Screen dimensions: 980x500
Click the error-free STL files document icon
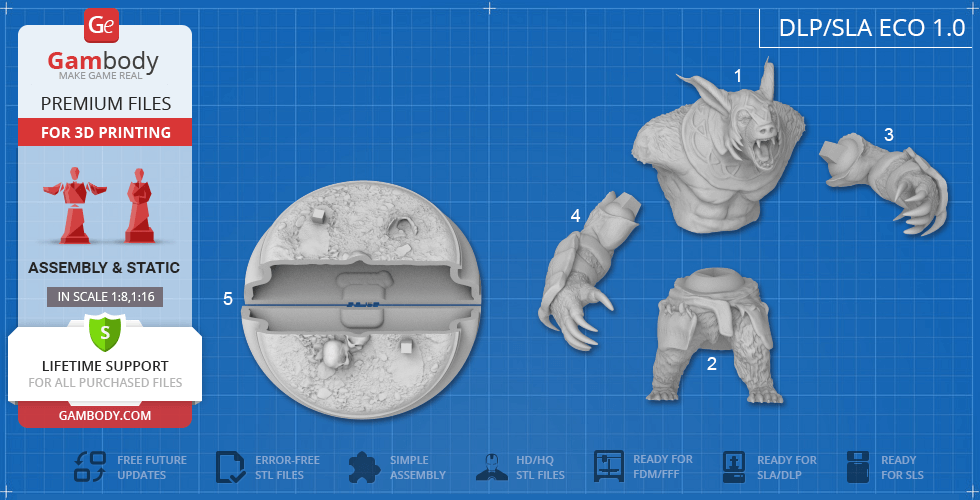click(231, 468)
